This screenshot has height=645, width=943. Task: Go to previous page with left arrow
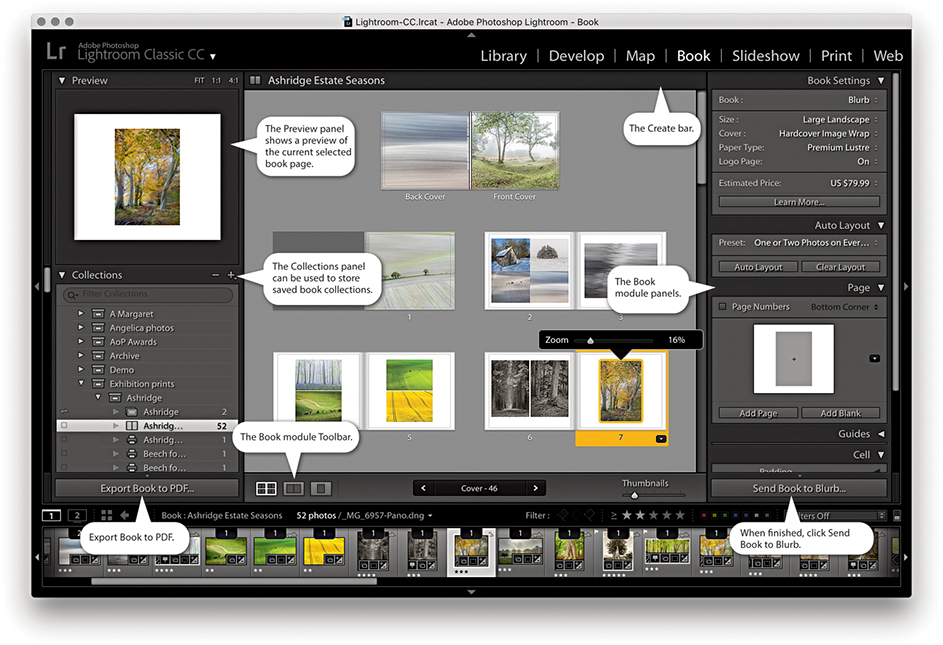(x=423, y=488)
